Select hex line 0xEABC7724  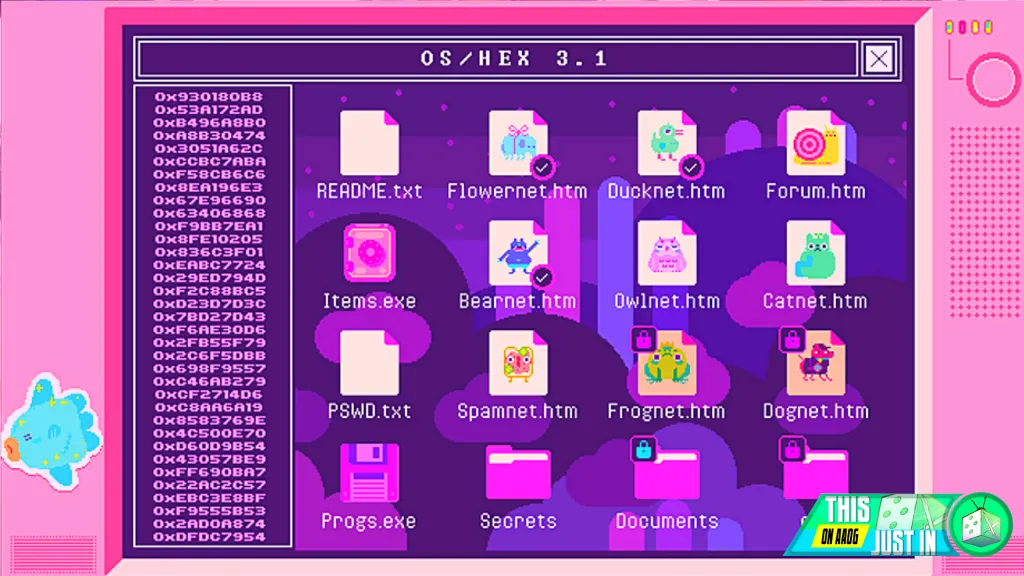[x=209, y=265]
